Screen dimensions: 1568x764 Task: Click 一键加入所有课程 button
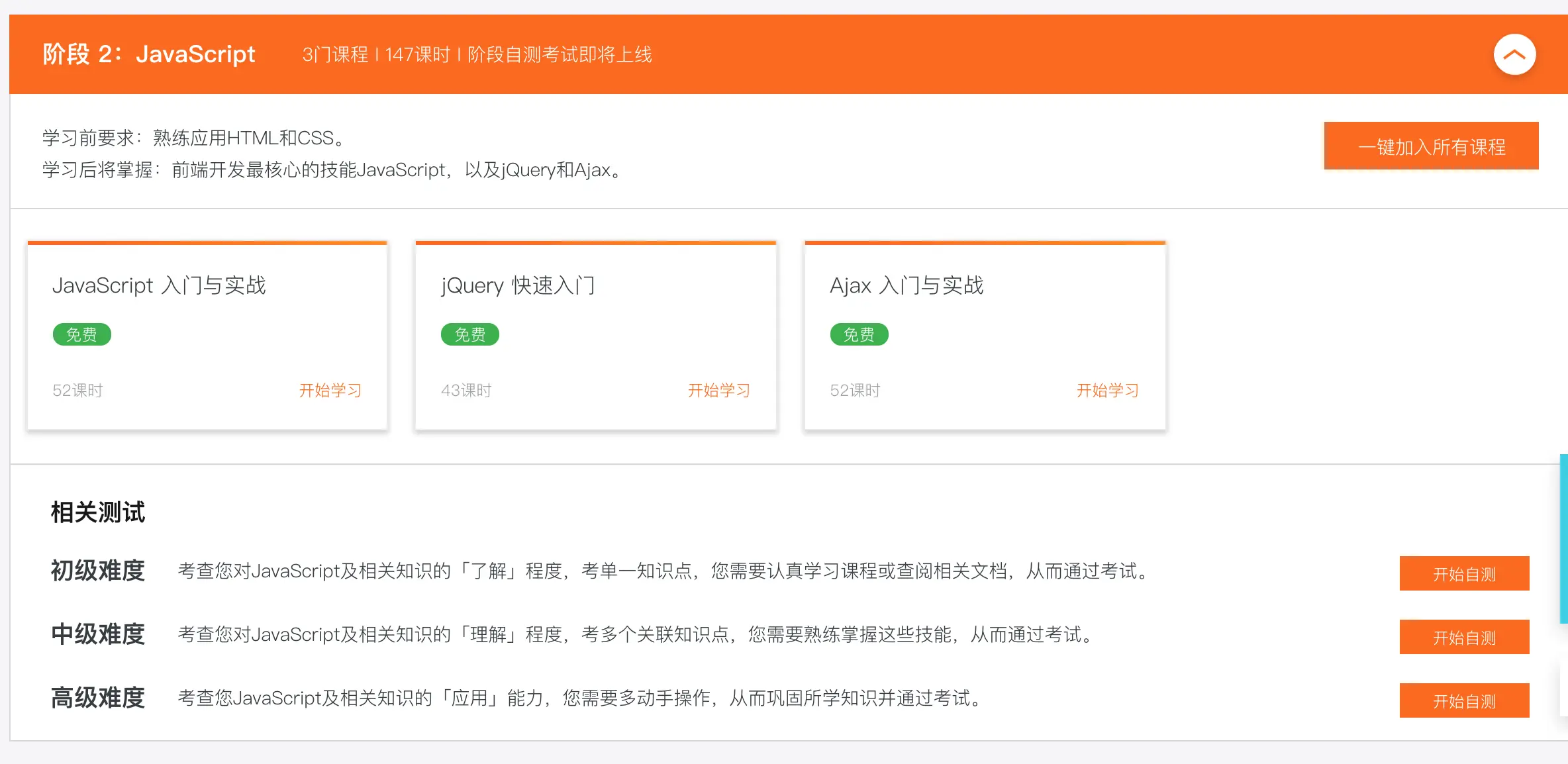pos(1431,146)
